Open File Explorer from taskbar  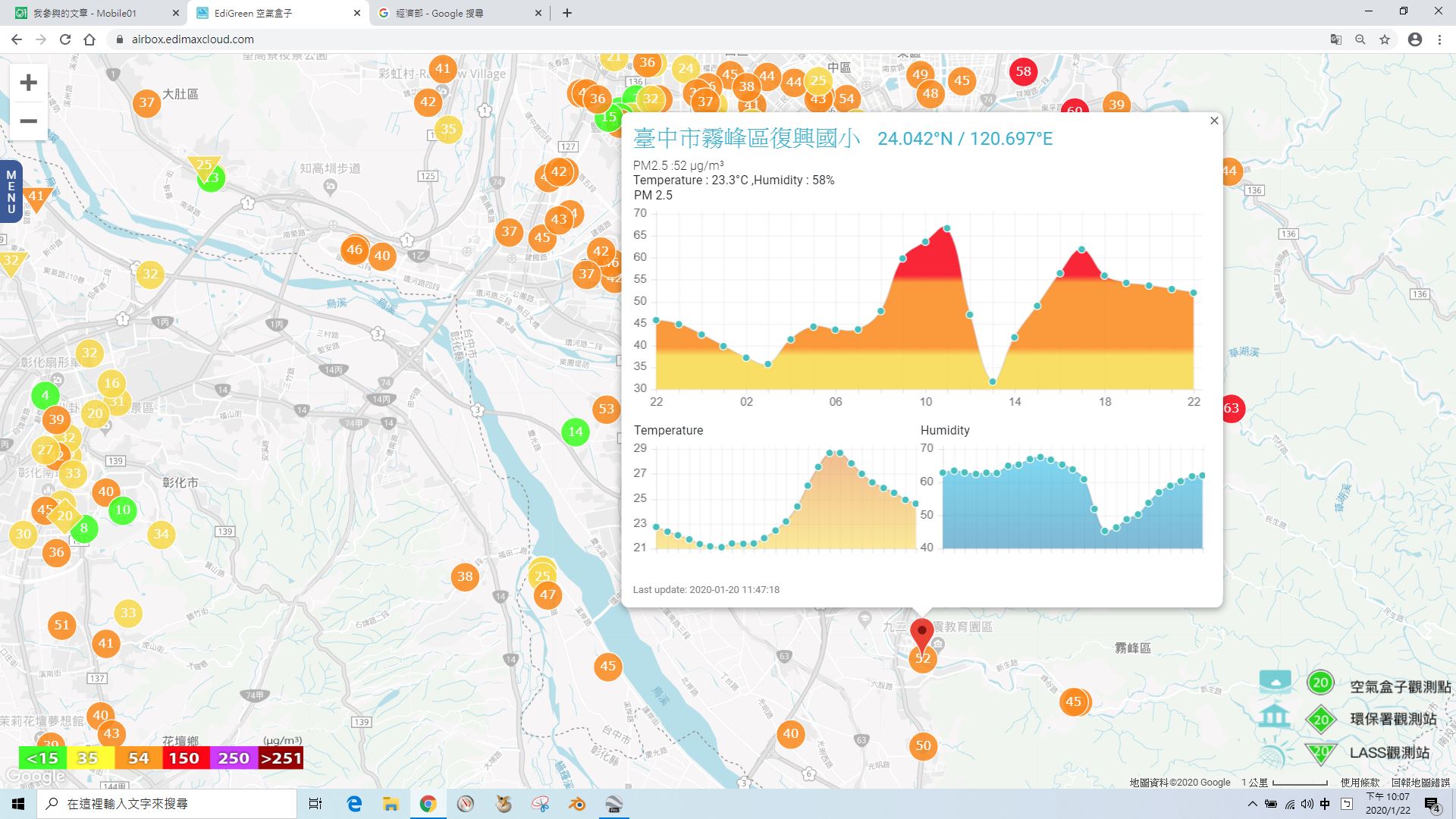point(391,804)
